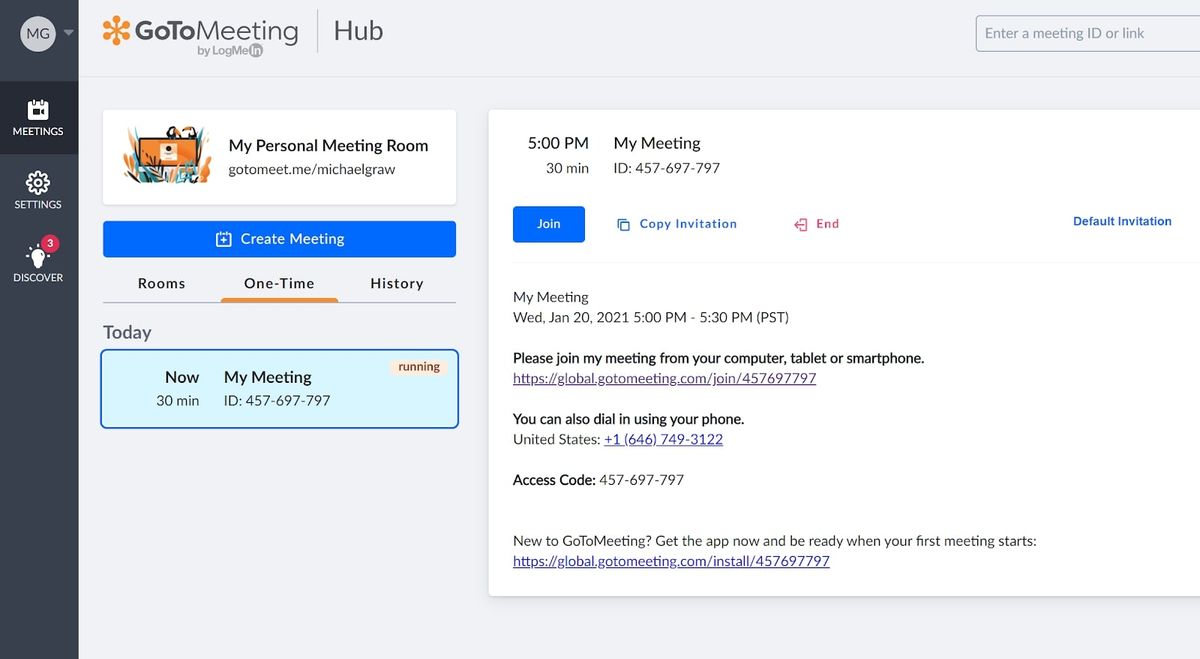Image resolution: width=1200 pixels, height=659 pixels.
Task: Open the MG profile avatar
Action: (x=37, y=32)
